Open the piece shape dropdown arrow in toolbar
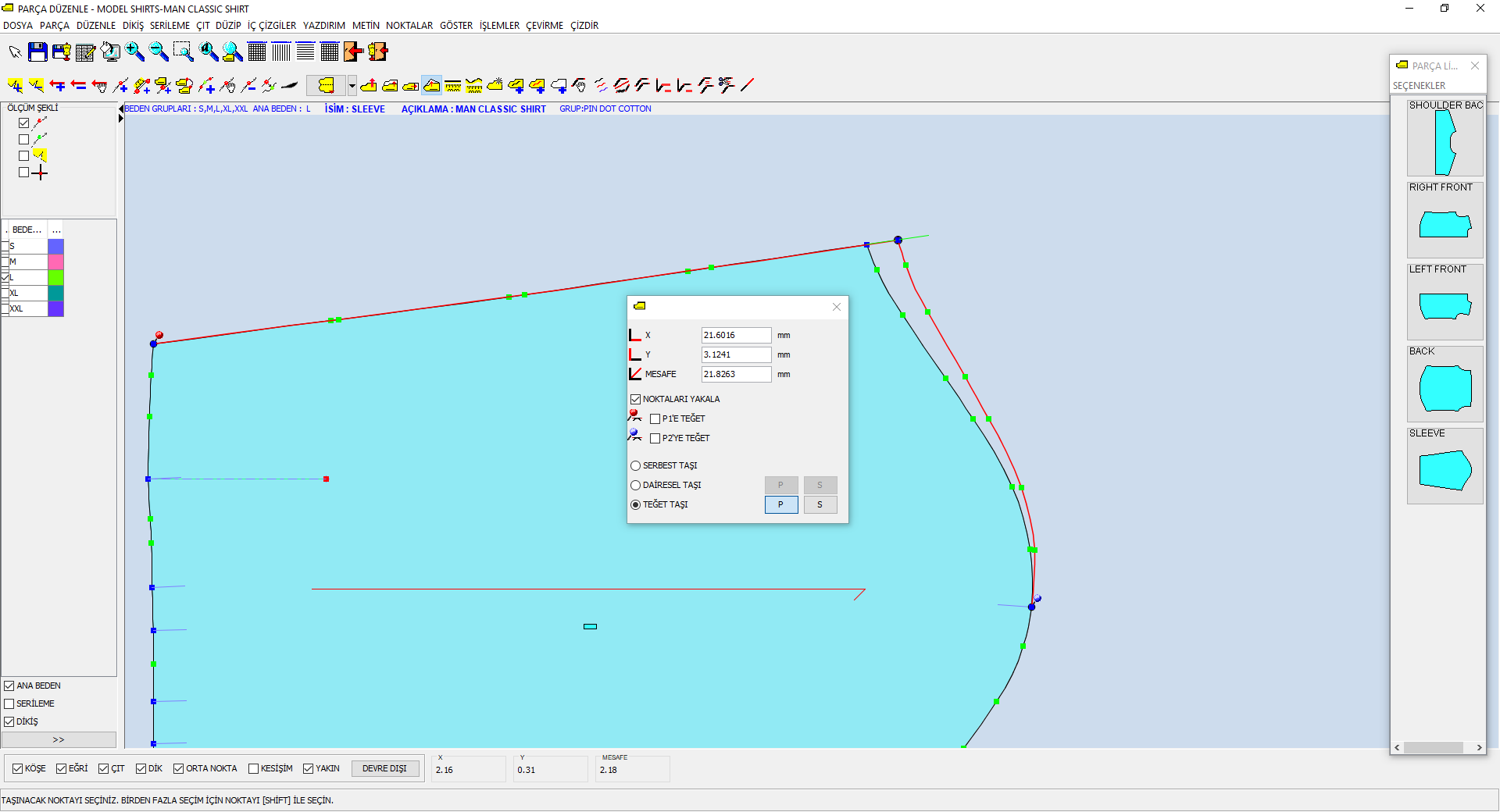Screen dimensions: 1500x812 coord(352,85)
